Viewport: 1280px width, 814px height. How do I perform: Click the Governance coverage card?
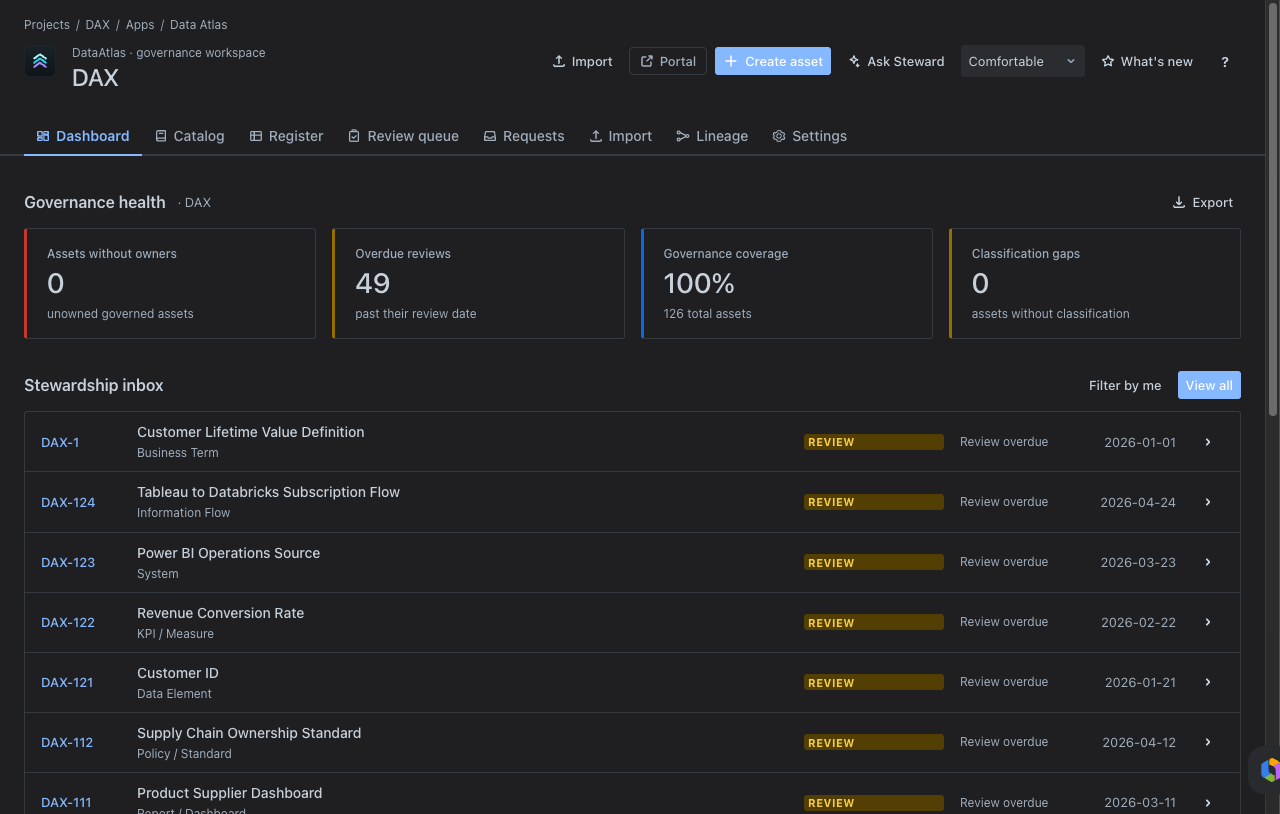click(787, 283)
